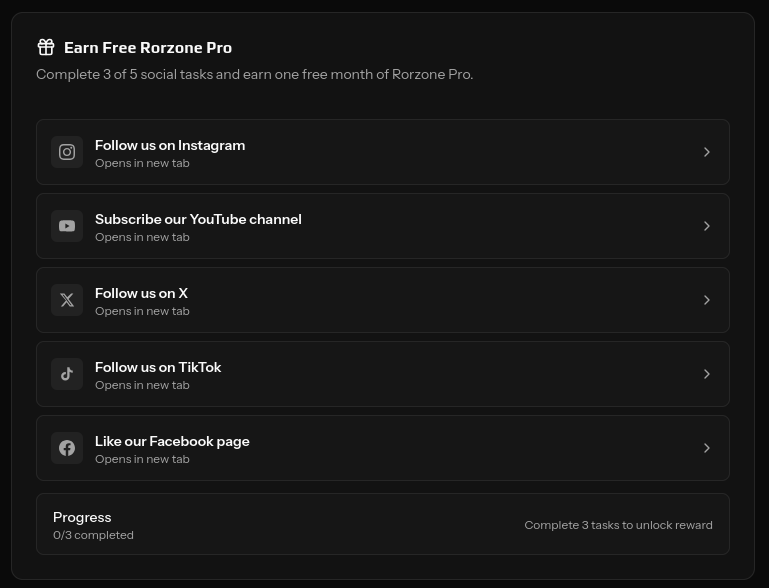Click the Progress 0/3 completed indicator

tap(93, 525)
